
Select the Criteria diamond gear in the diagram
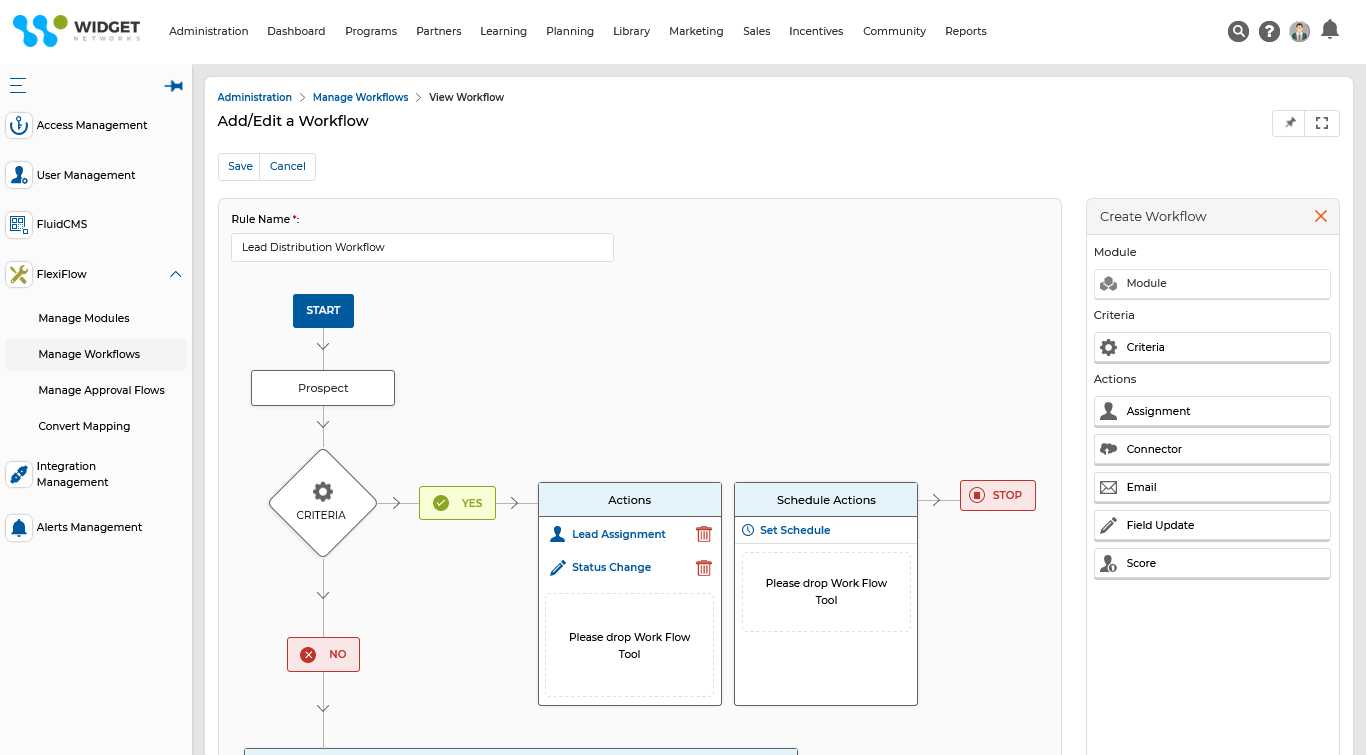pos(322,503)
